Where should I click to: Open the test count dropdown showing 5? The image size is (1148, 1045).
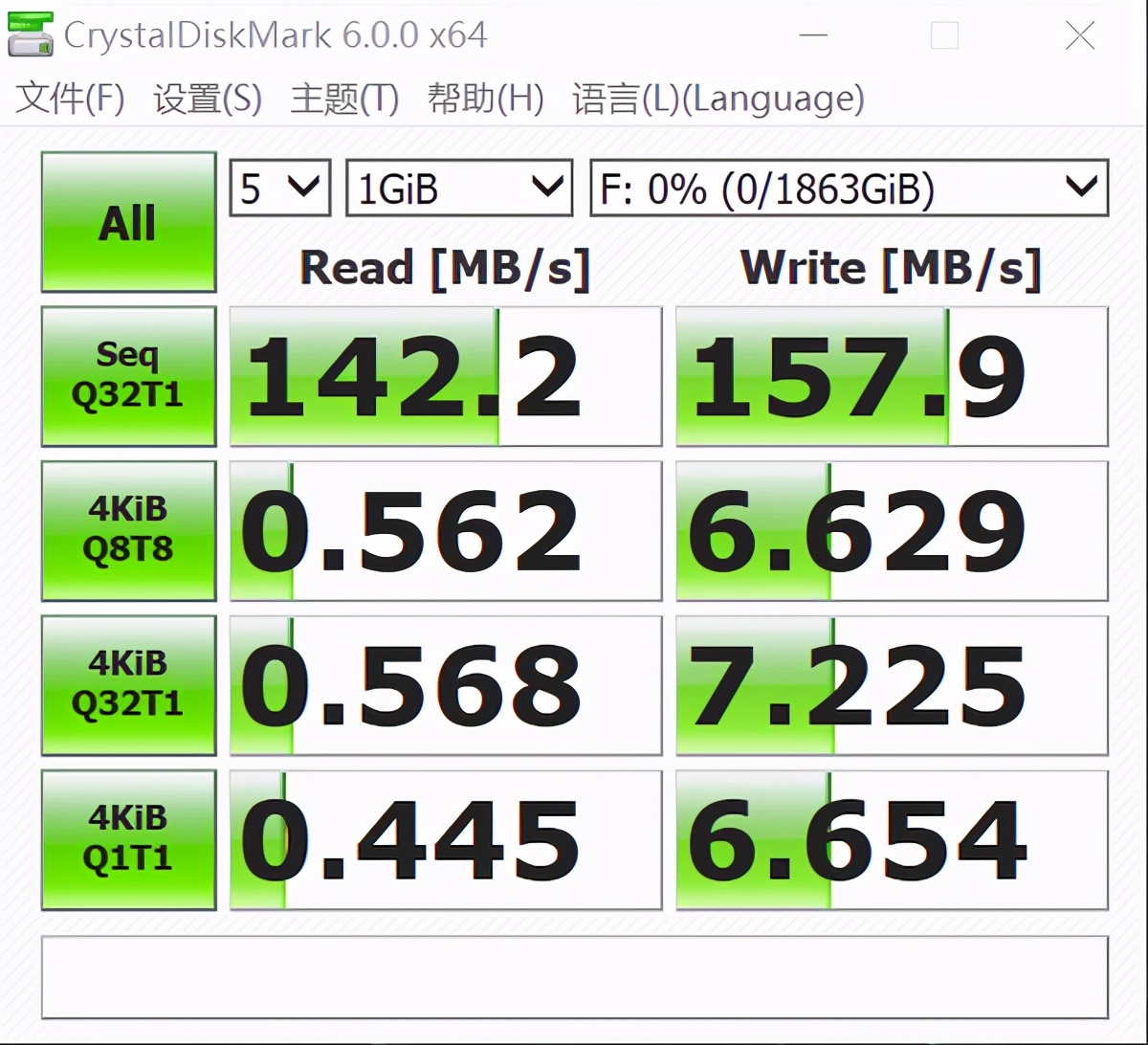pos(278,188)
